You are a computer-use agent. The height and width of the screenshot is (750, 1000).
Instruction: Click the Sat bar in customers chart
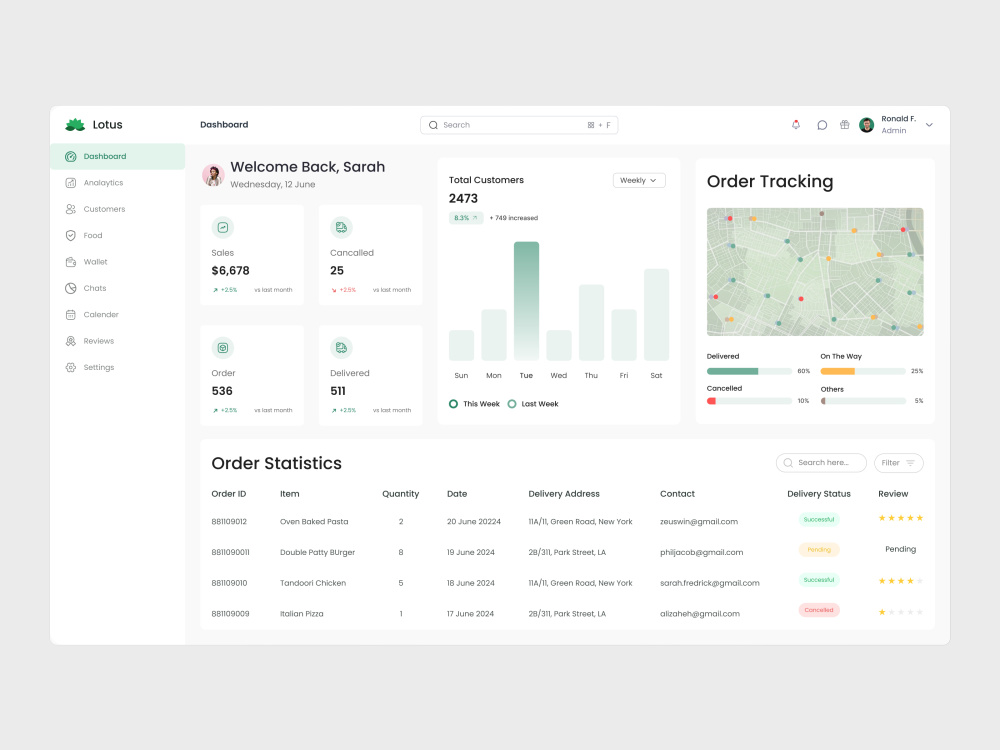656,315
